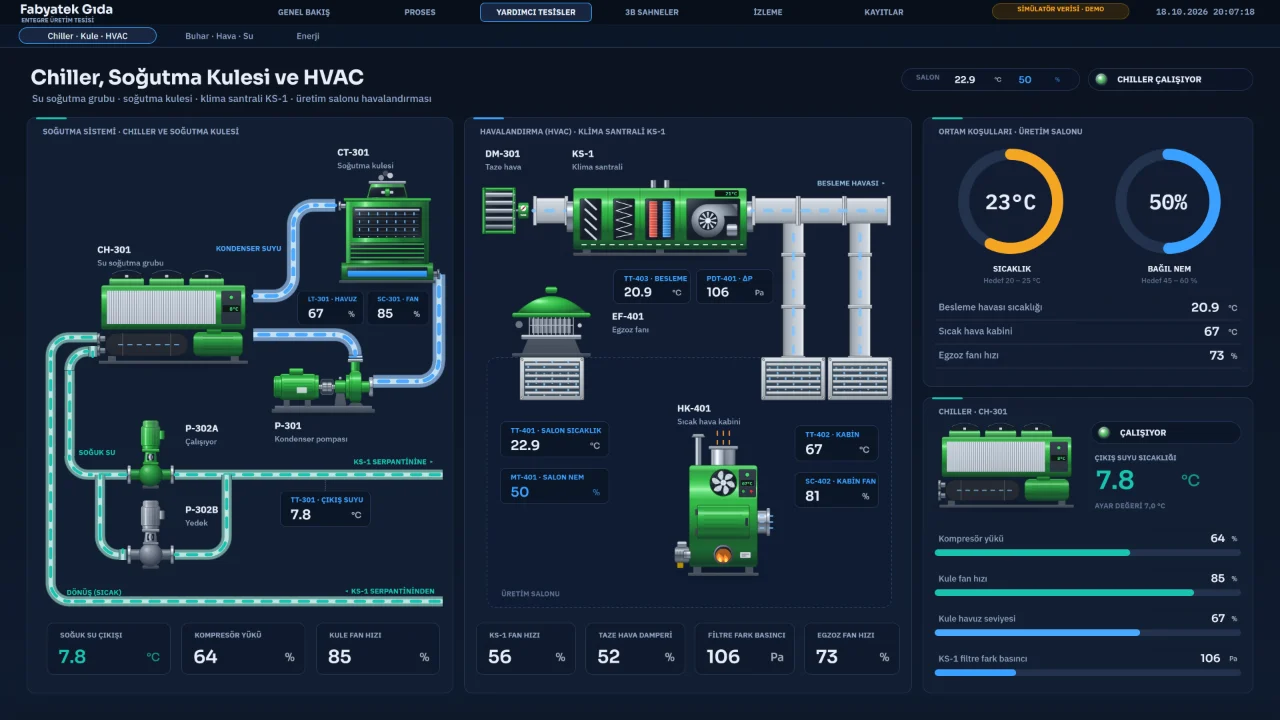
Task: Switch to Buhar · Hava · Su subtab
Action: [x=219, y=36]
